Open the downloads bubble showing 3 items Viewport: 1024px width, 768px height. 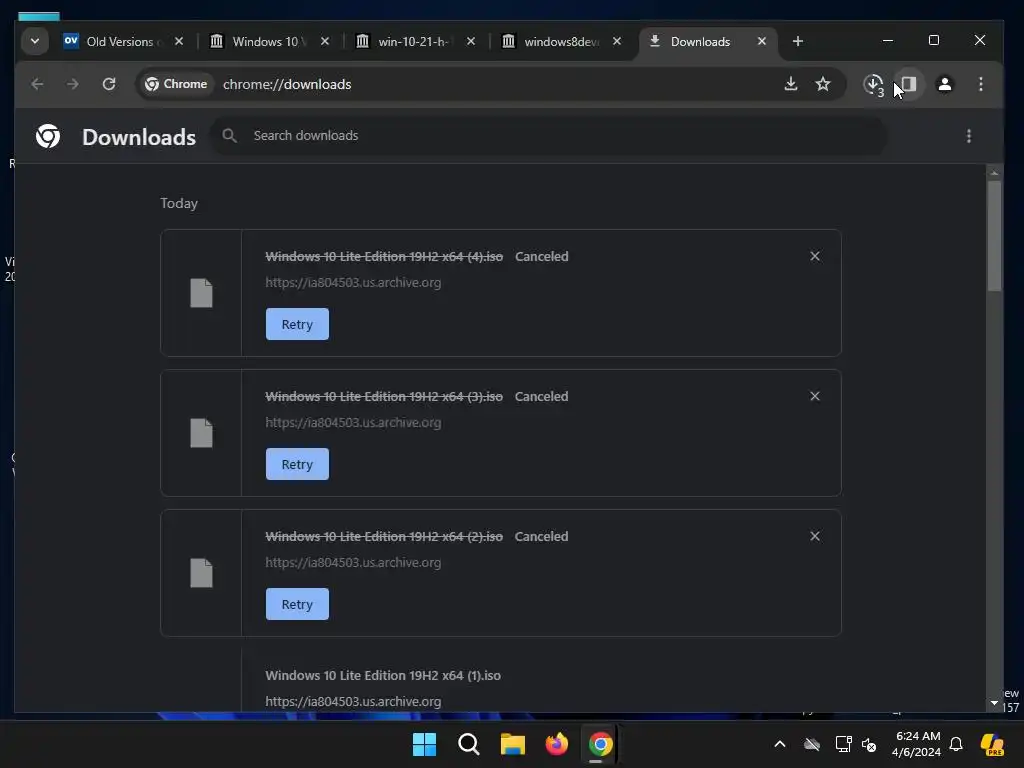coord(873,84)
